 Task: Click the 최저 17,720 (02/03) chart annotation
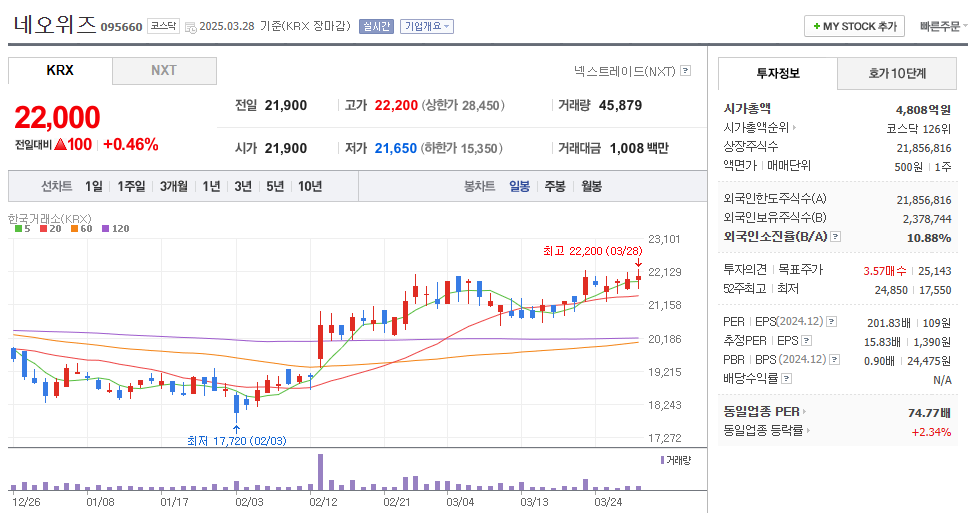click(x=236, y=440)
